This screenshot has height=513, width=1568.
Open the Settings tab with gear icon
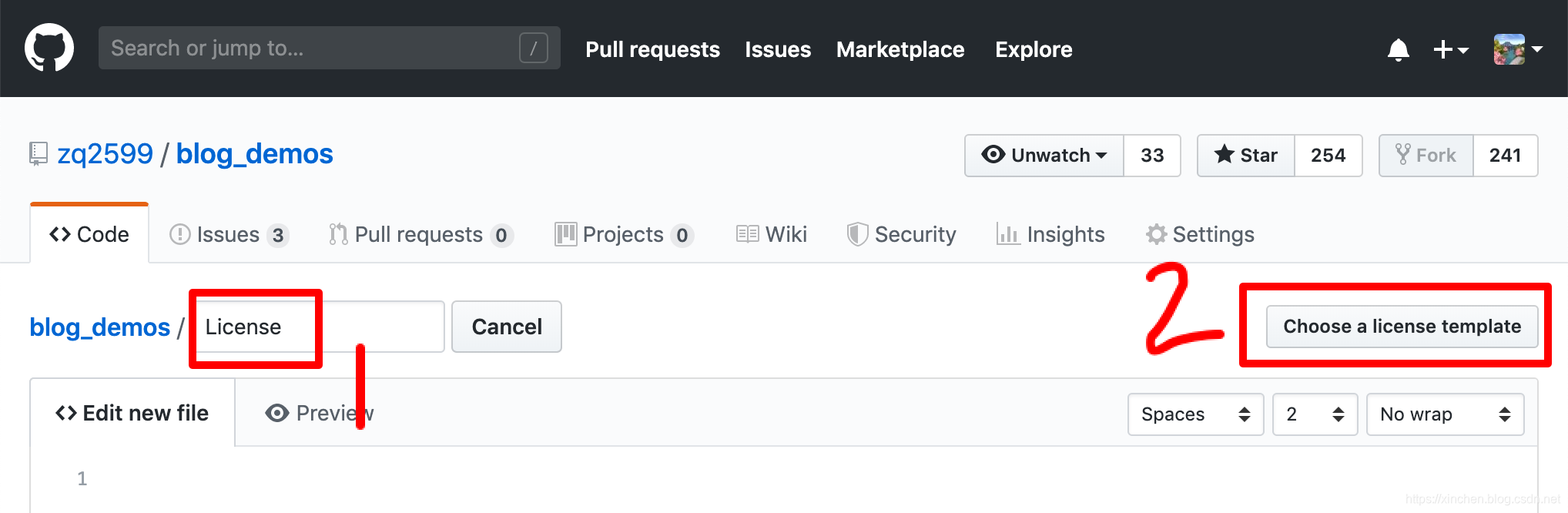point(1200,234)
